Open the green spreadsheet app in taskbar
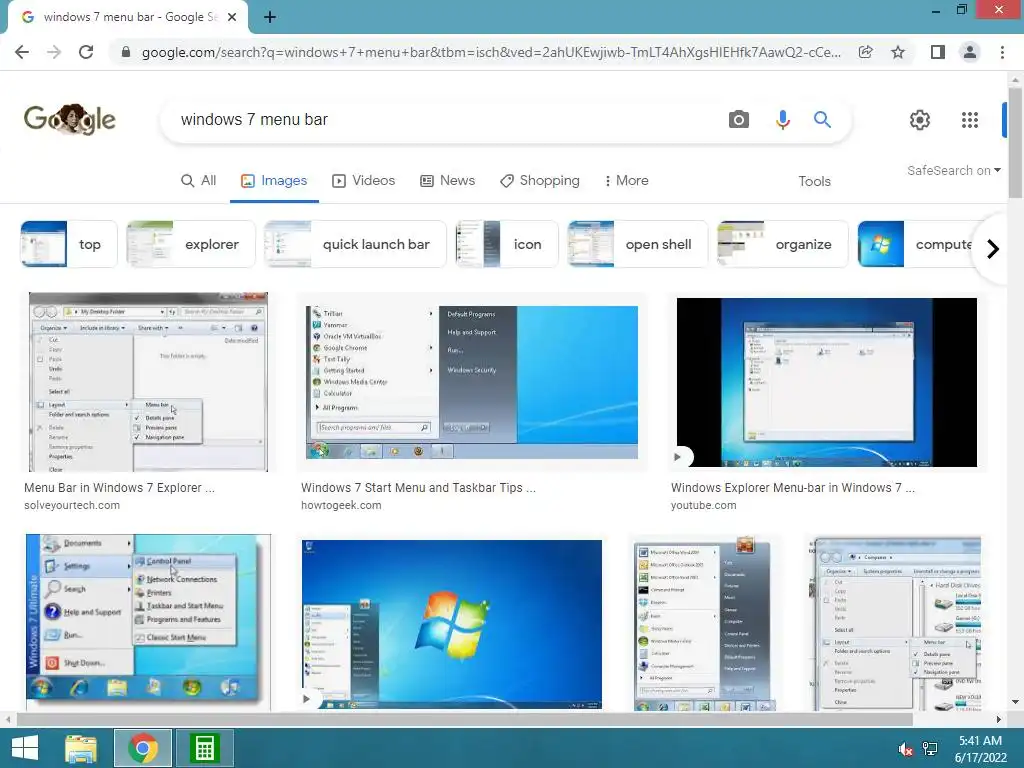Image resolution: width=1024 pixels, height=768 pixels. coord(205,748)
